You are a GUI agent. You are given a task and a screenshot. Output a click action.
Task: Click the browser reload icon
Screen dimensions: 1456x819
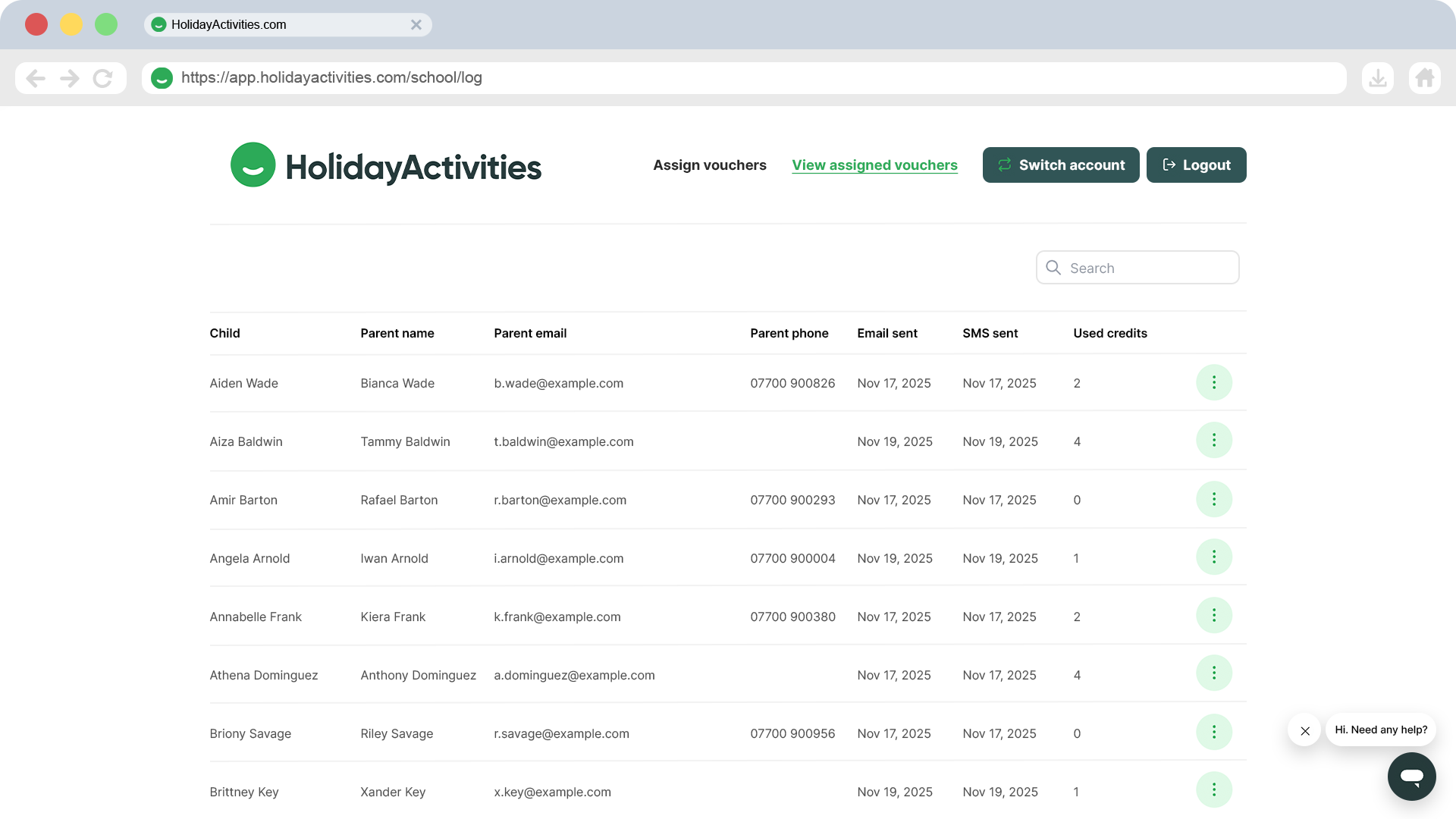[102, 78]
